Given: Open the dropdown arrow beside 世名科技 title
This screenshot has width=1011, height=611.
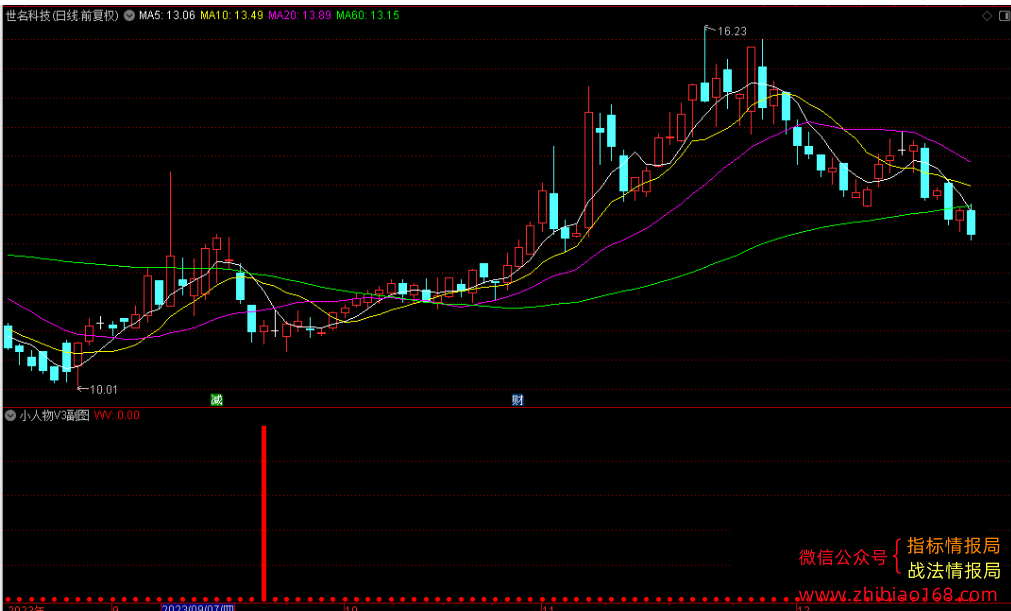Looking at the screenshot, I should [x=129, y=15].
